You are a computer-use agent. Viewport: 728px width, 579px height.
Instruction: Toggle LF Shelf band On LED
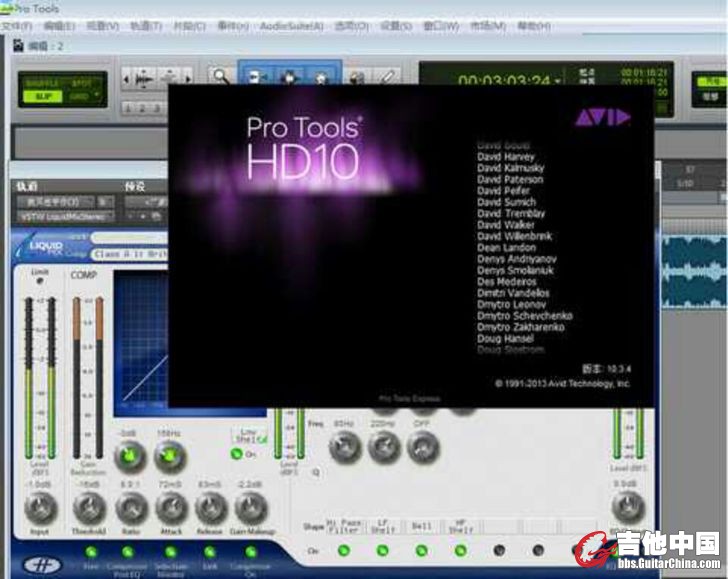[382, 551]
